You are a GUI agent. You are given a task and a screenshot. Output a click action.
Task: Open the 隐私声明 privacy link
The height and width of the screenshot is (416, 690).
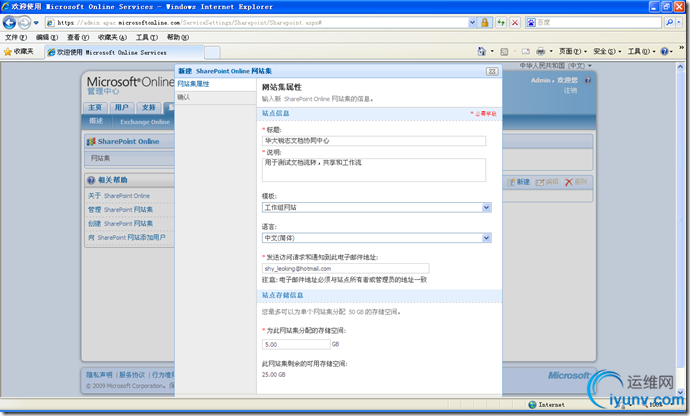pos(99,375)
